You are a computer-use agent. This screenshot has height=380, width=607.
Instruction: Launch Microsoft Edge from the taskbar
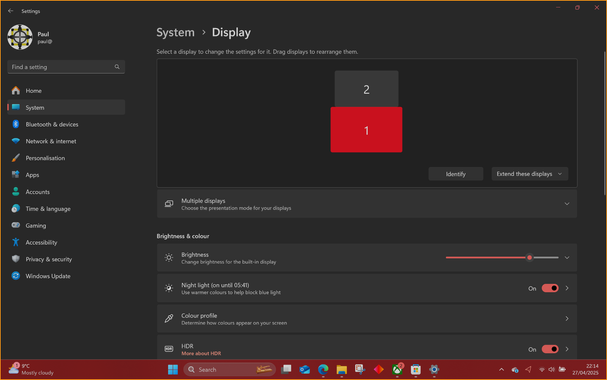[x=323, y=370]
